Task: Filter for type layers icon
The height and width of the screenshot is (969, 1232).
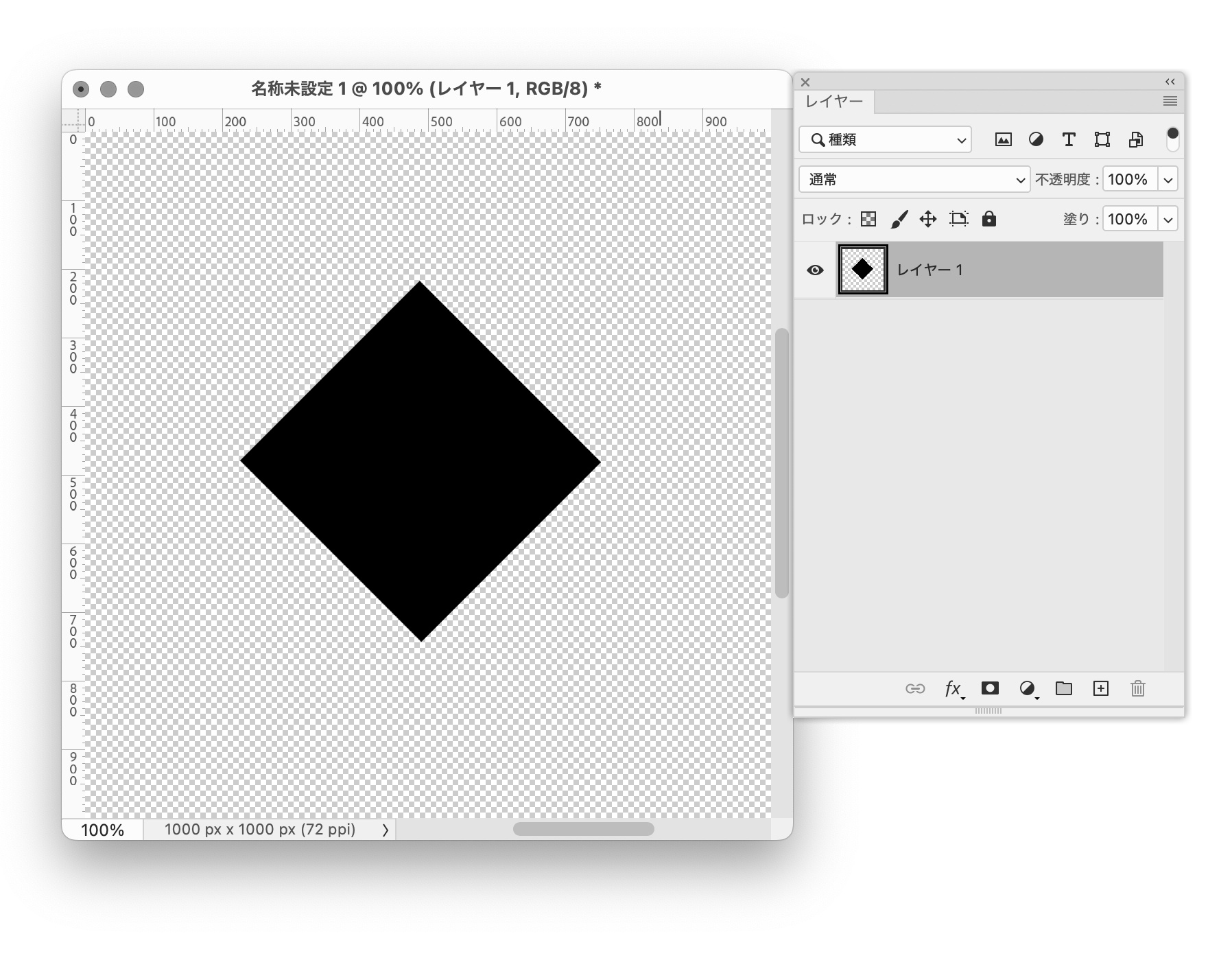Action: [x=1069, y=139]
